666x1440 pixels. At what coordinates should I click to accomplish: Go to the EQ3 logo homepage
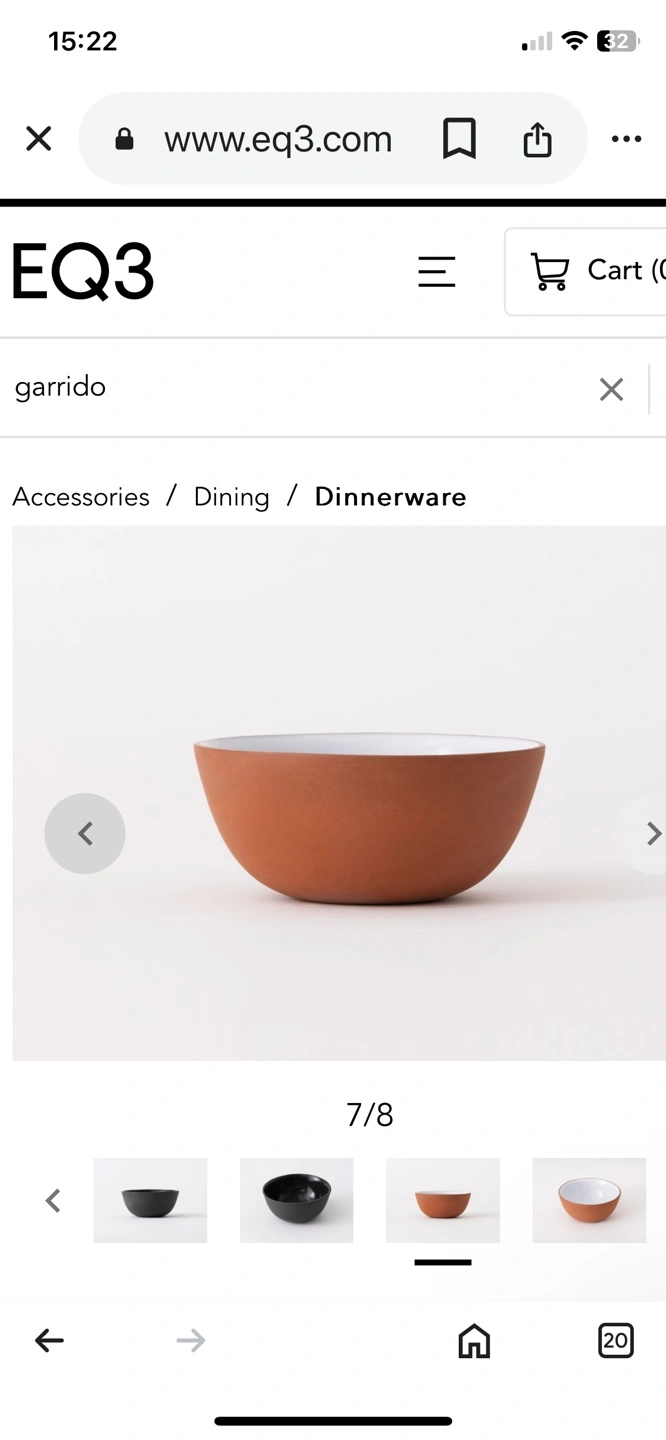click(83, 272)
